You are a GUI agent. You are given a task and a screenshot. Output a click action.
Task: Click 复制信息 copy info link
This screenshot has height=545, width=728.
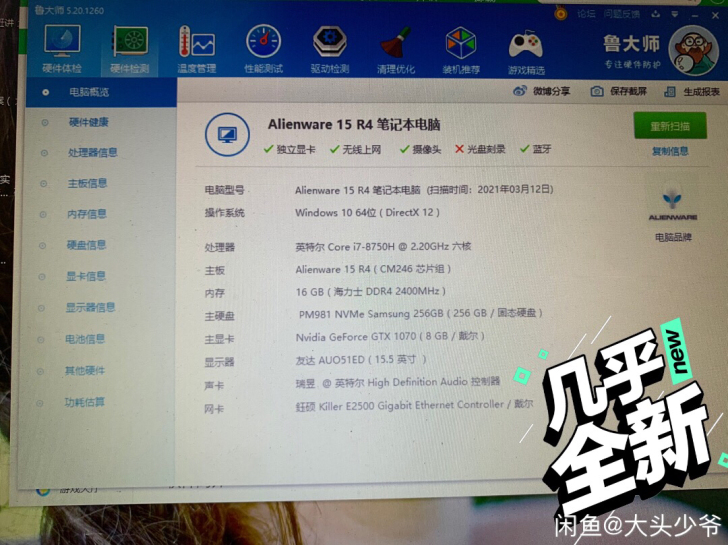click(x=670, y=151)
